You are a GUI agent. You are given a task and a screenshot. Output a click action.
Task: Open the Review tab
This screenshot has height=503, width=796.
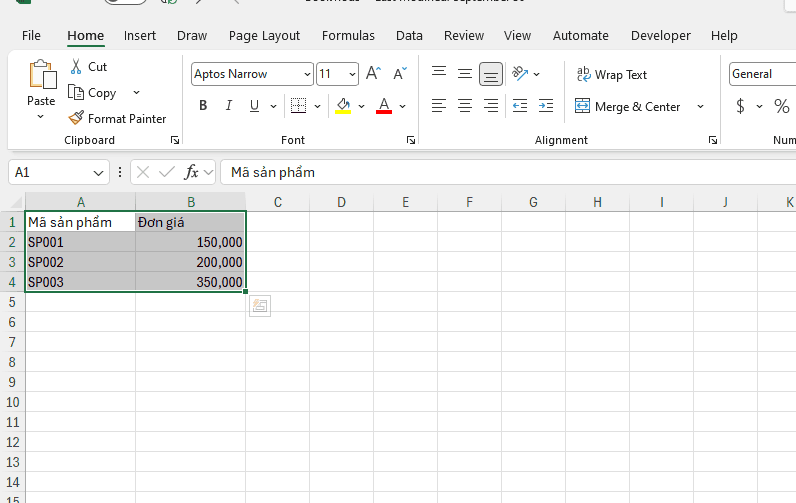pyautogui.click(x=463, y=36)
